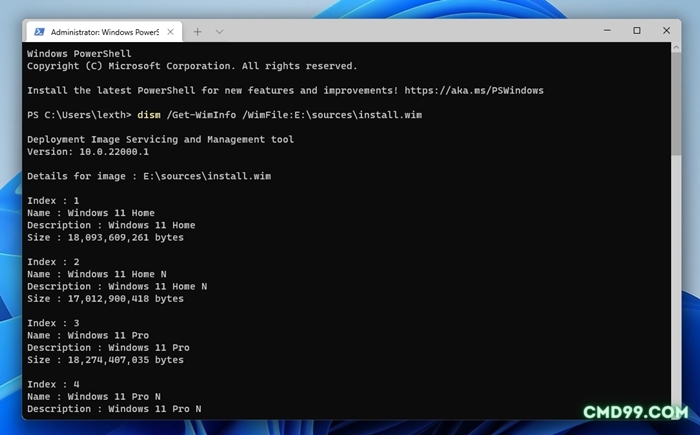The height and width of the screenshot is (435, 700).
Task: Close the Windows PowerShell tab
Action: pyautogui.click(x=170, y=32)
